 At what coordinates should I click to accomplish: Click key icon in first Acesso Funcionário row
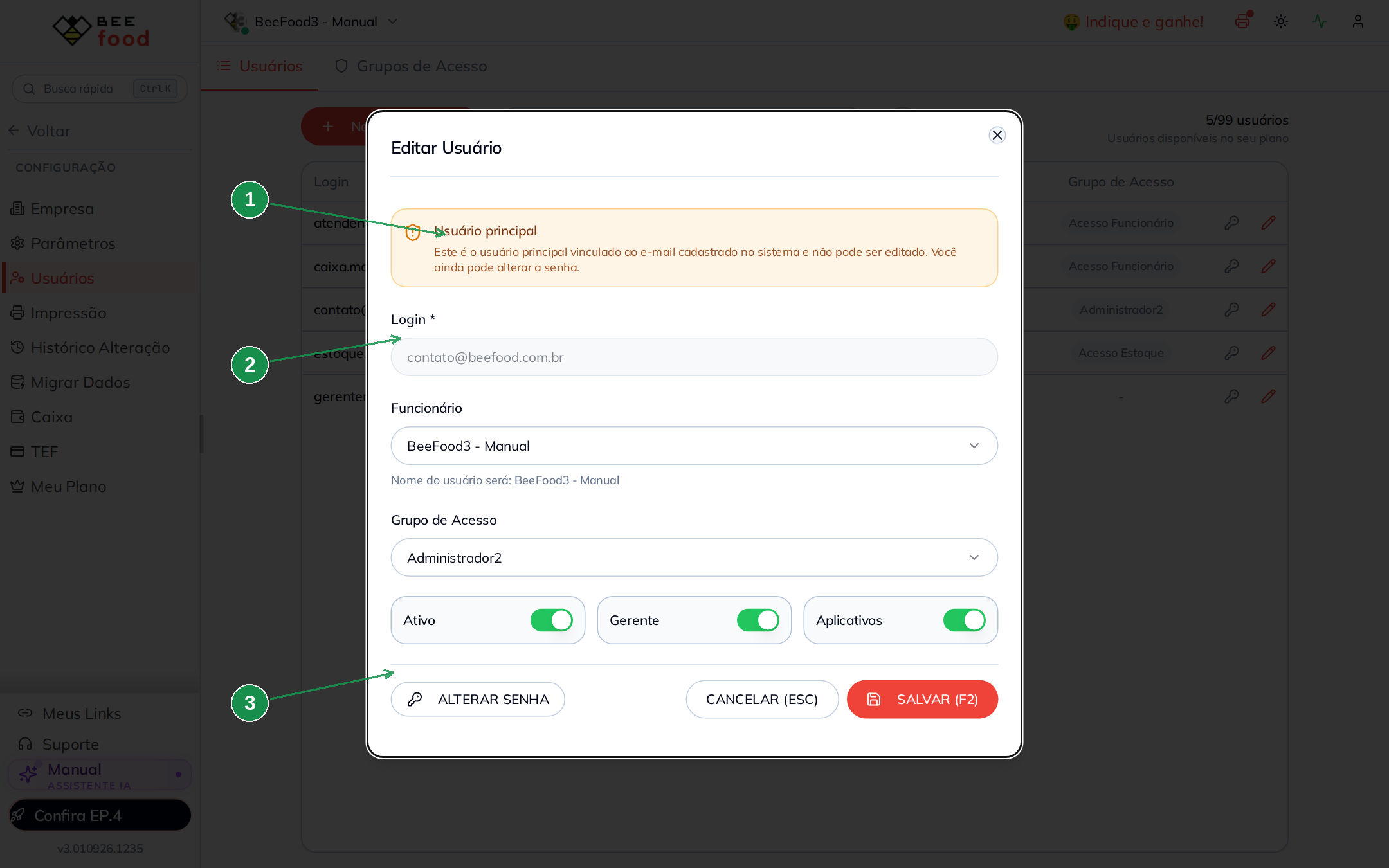click(x=1231, y=223)
